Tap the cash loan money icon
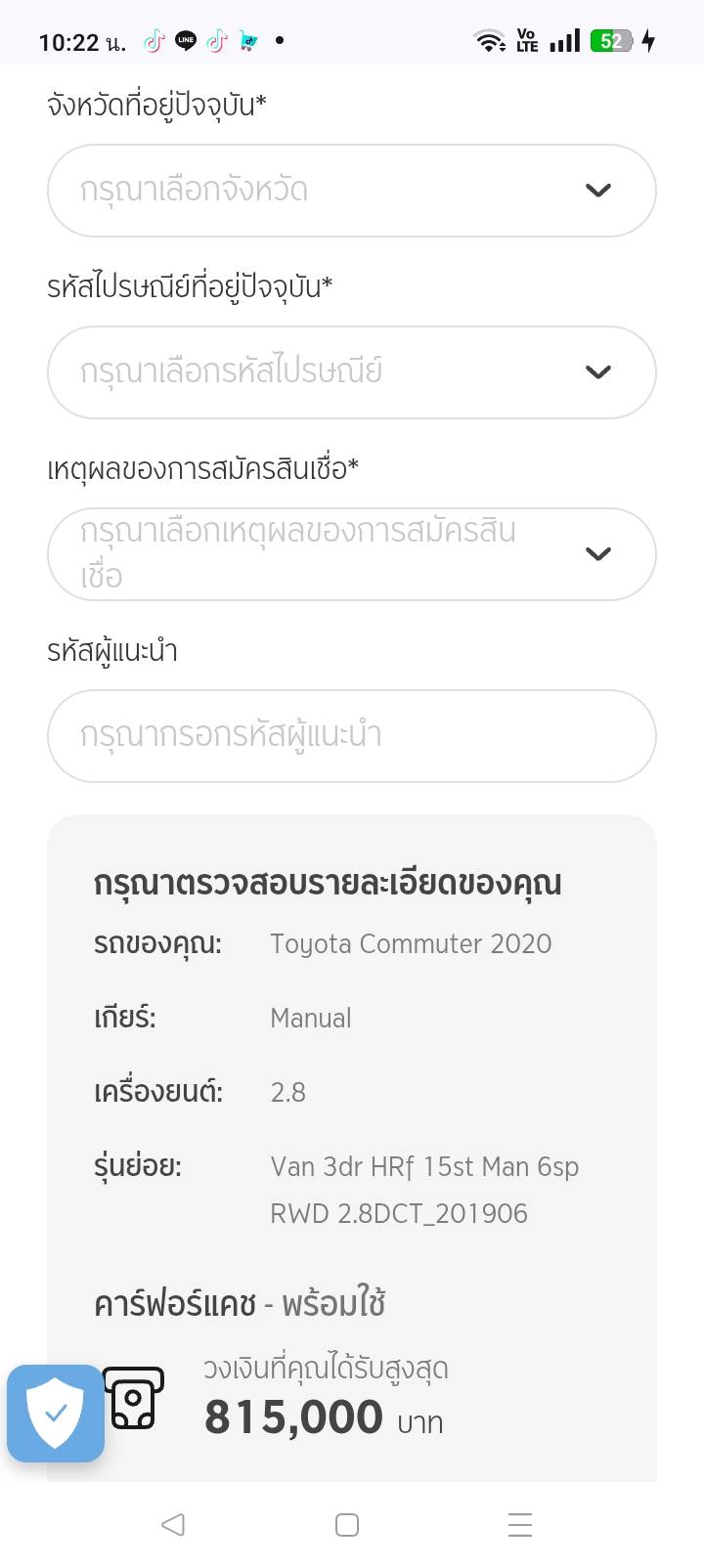The height and width of the screenshot is (1568, 704). point(134,1398)
